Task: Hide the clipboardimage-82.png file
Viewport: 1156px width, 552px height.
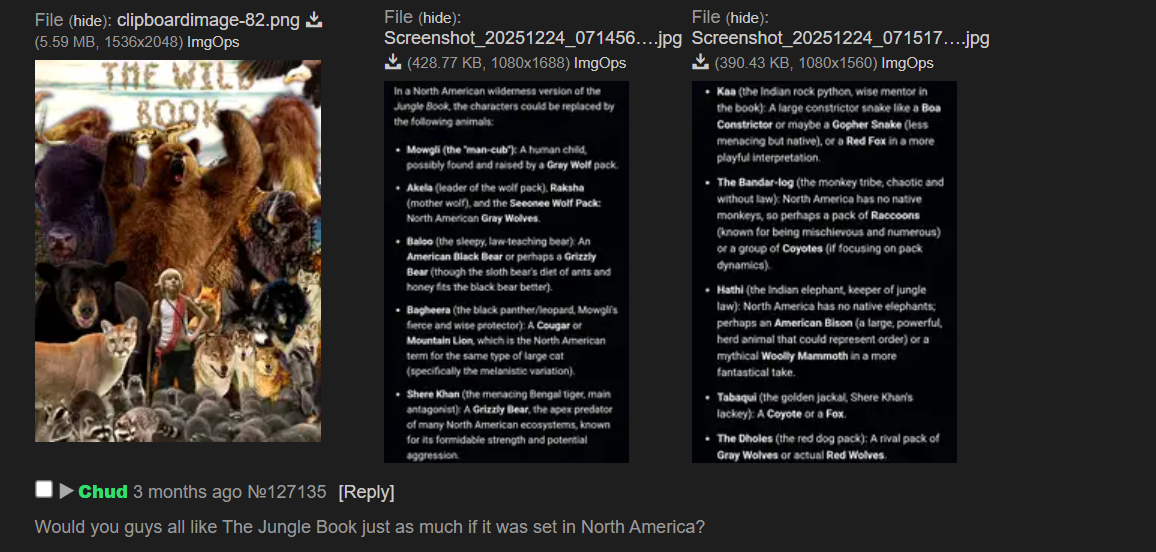Action: (91, 21)
